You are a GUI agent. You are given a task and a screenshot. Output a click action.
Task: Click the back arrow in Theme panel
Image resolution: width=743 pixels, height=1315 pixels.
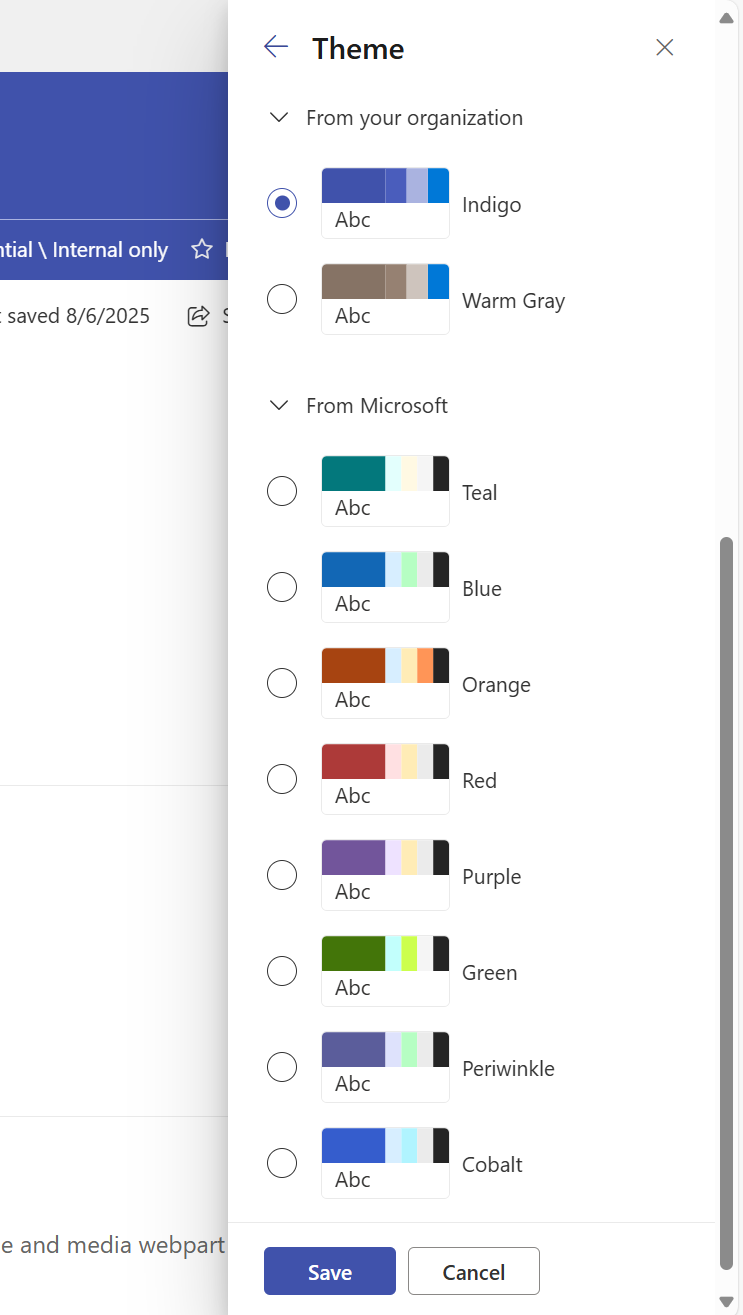pyautogui.click(x=275, y=46)
